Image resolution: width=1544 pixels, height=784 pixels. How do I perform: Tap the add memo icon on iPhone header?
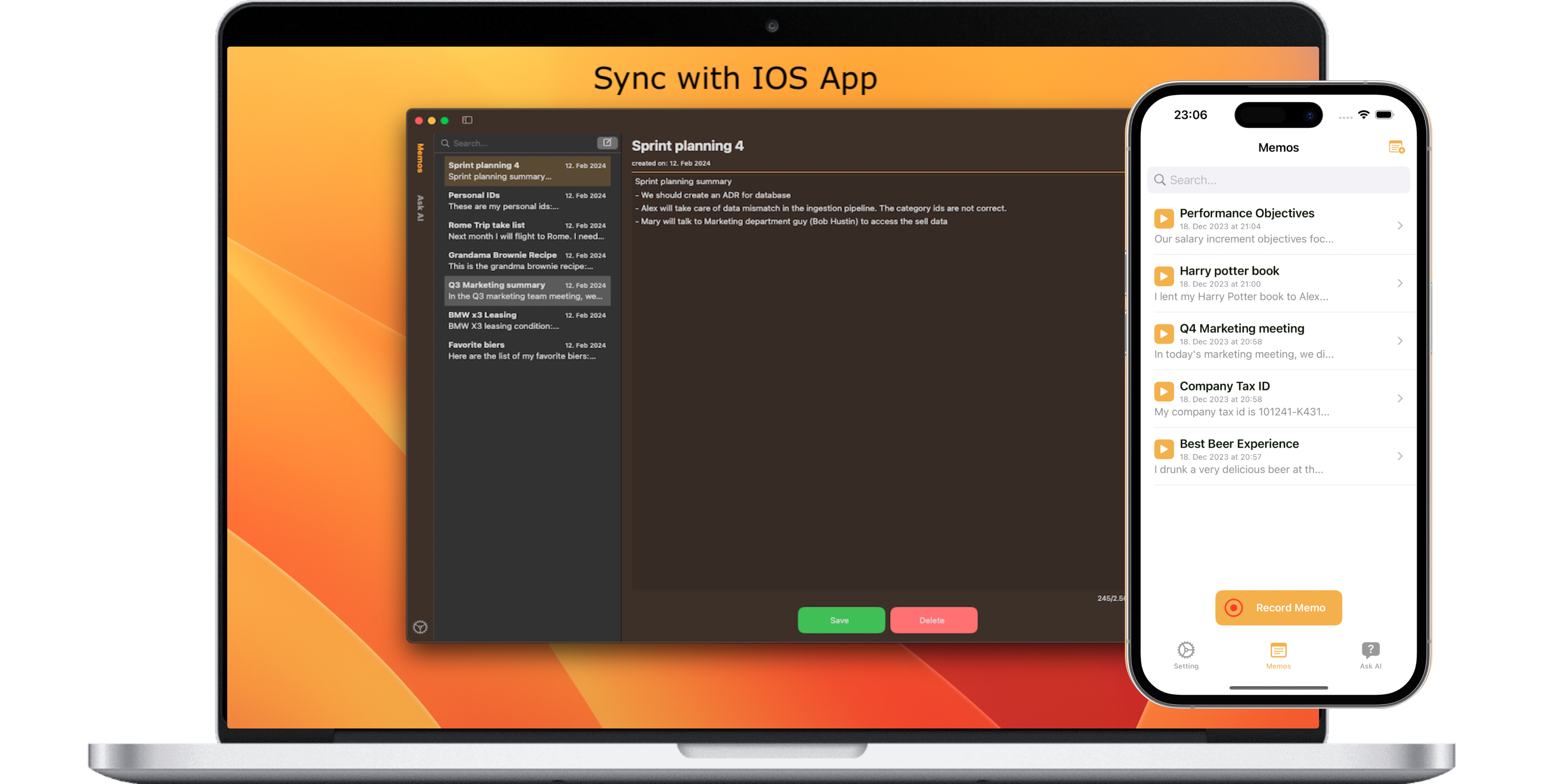(x=1397, y=147)
